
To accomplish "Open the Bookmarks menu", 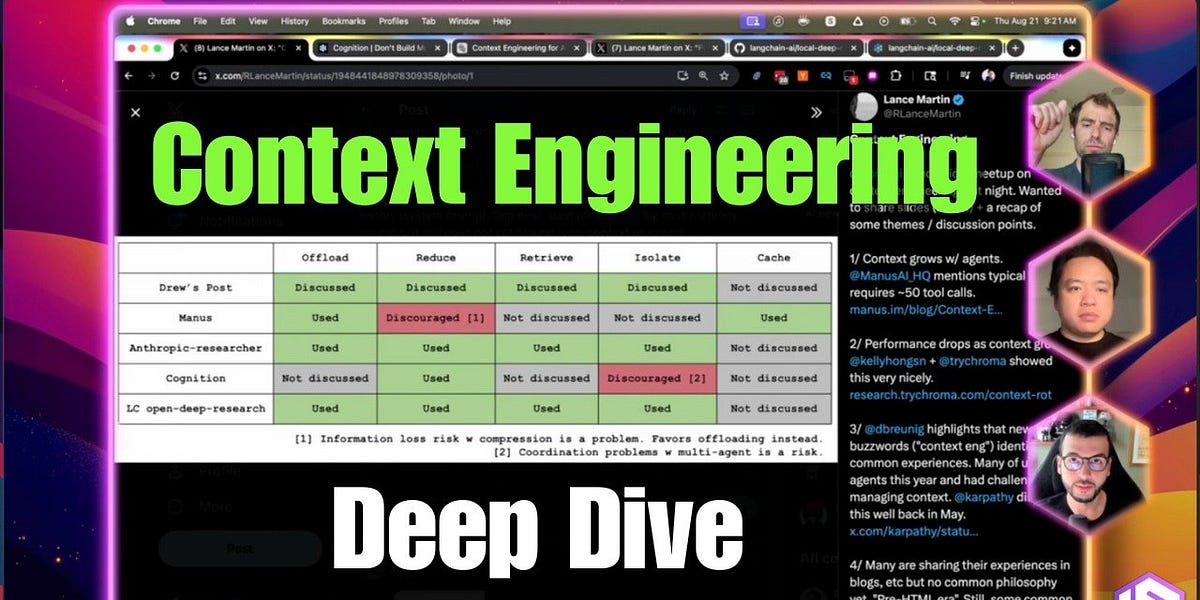I will click(x=344, y=20).
